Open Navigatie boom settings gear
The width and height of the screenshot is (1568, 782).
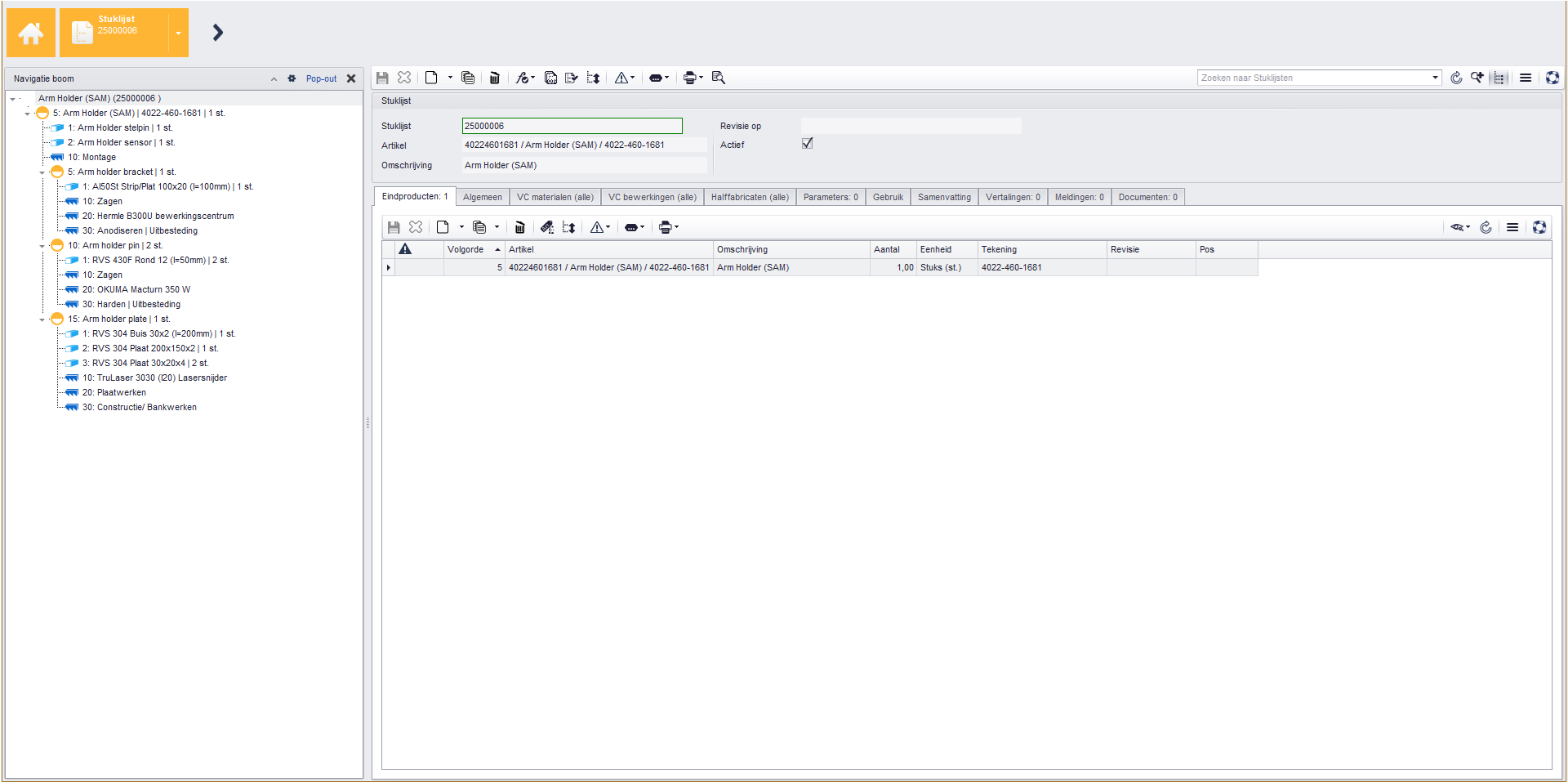[292, 79]
